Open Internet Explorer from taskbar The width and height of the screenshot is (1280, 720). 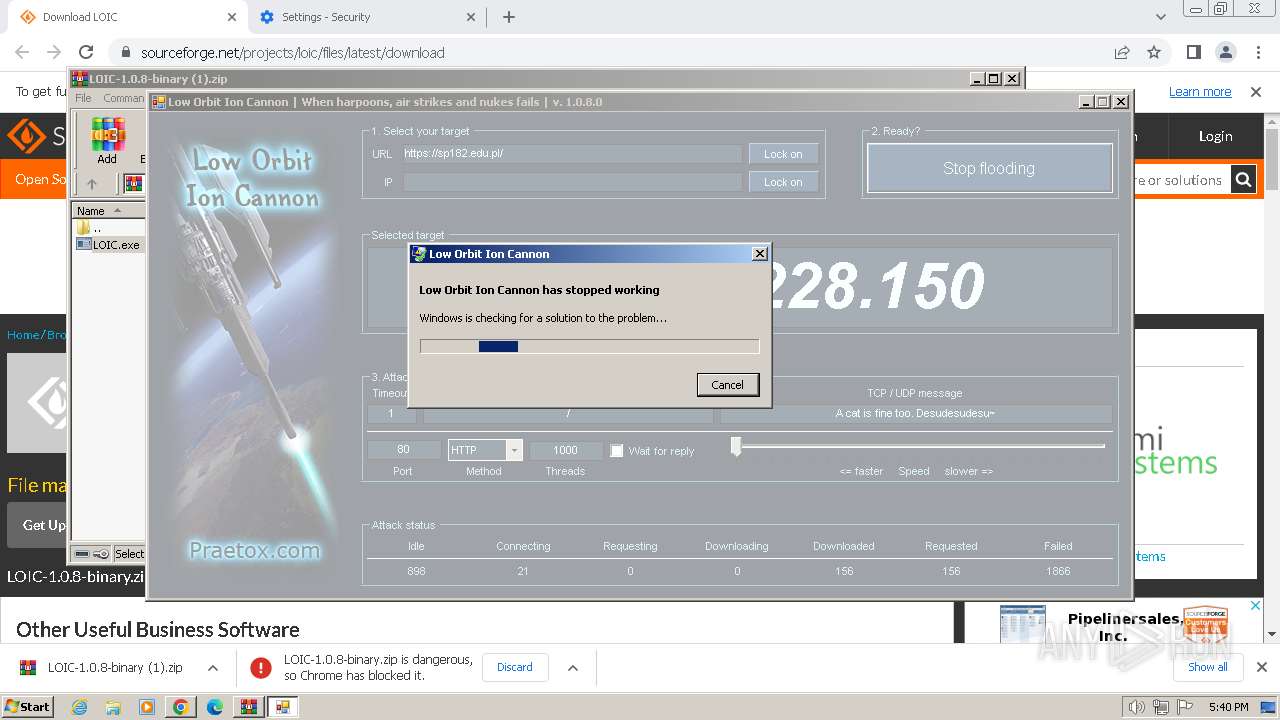click(79, 707)
